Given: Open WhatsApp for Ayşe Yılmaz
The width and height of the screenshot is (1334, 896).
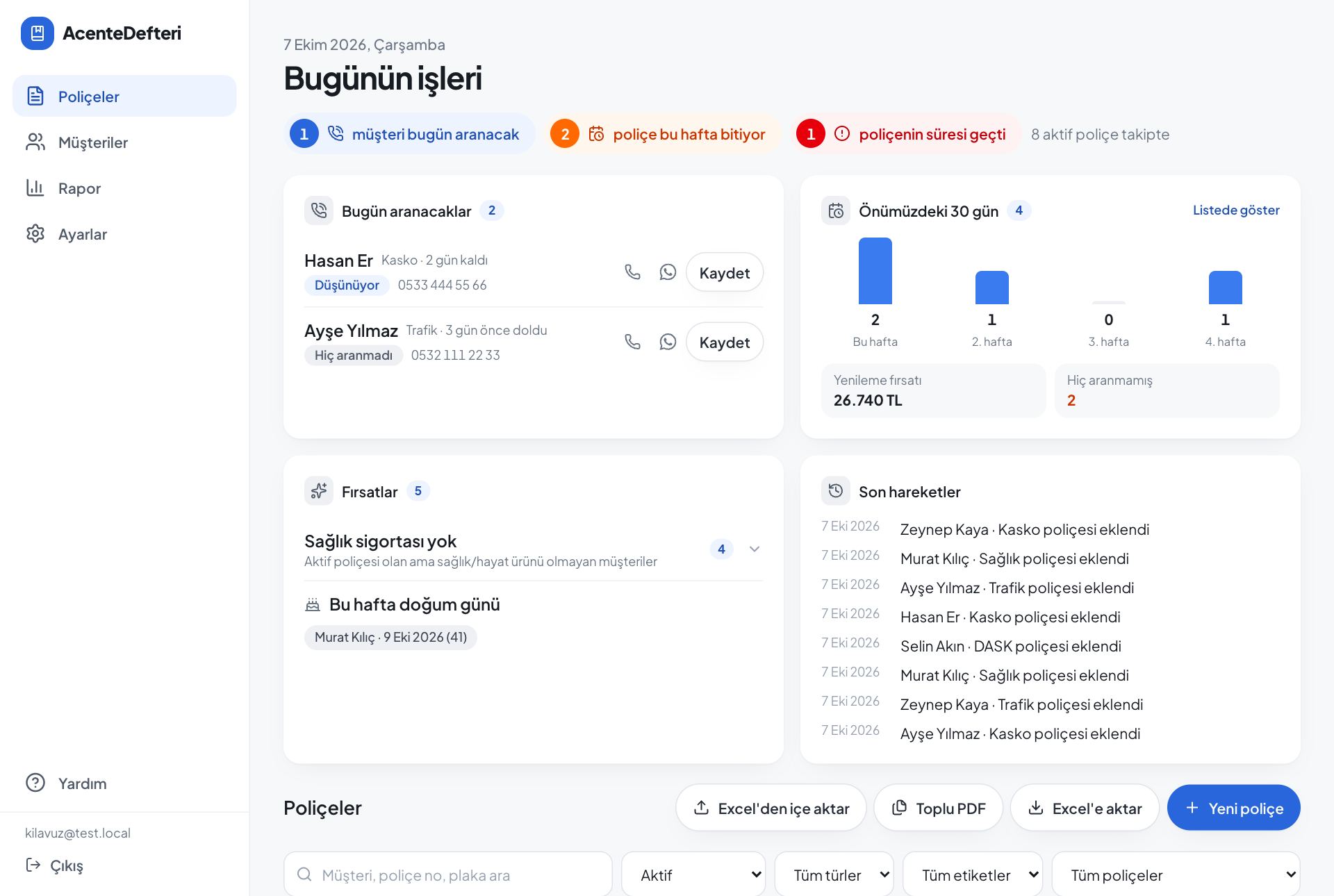Looking at the screenshot, I should tap(668, 342).
